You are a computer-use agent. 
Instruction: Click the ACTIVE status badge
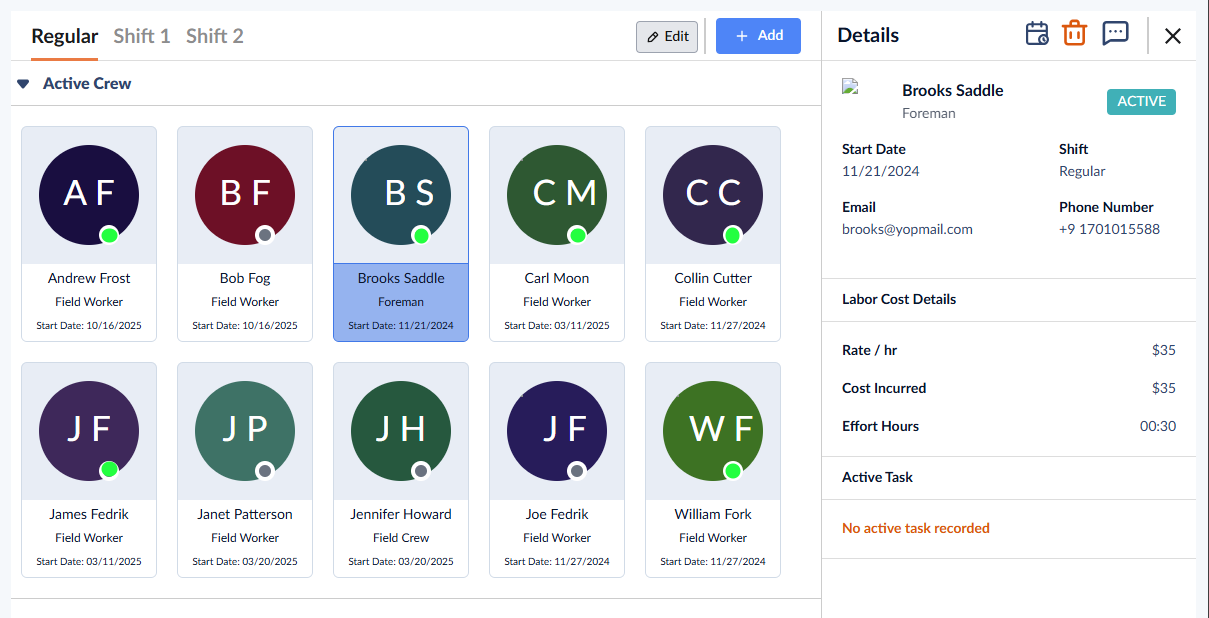tap(1141, 101)
